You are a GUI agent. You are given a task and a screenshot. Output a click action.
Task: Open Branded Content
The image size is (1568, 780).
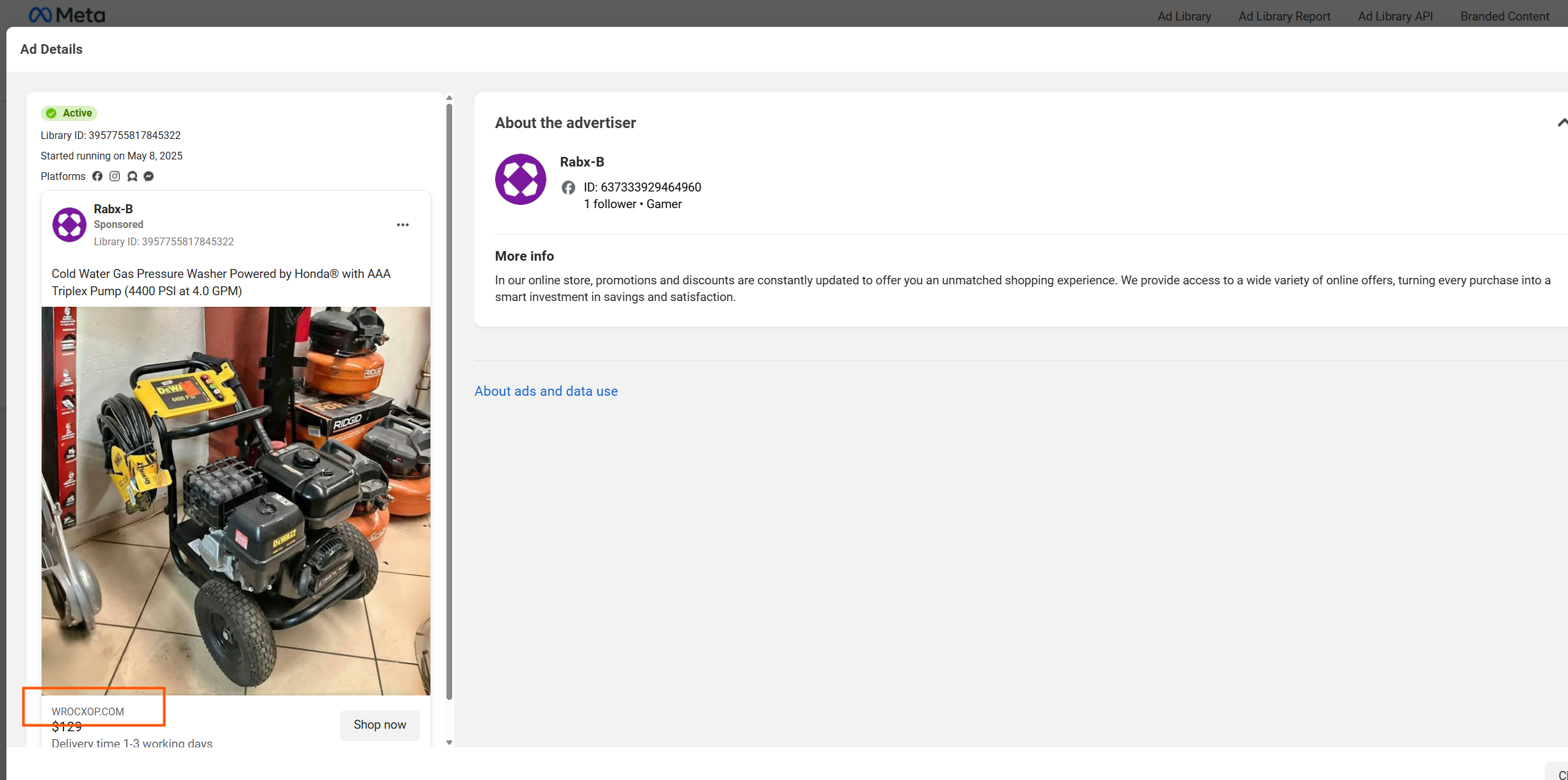pyautogui.click(x=1505, y=16)
